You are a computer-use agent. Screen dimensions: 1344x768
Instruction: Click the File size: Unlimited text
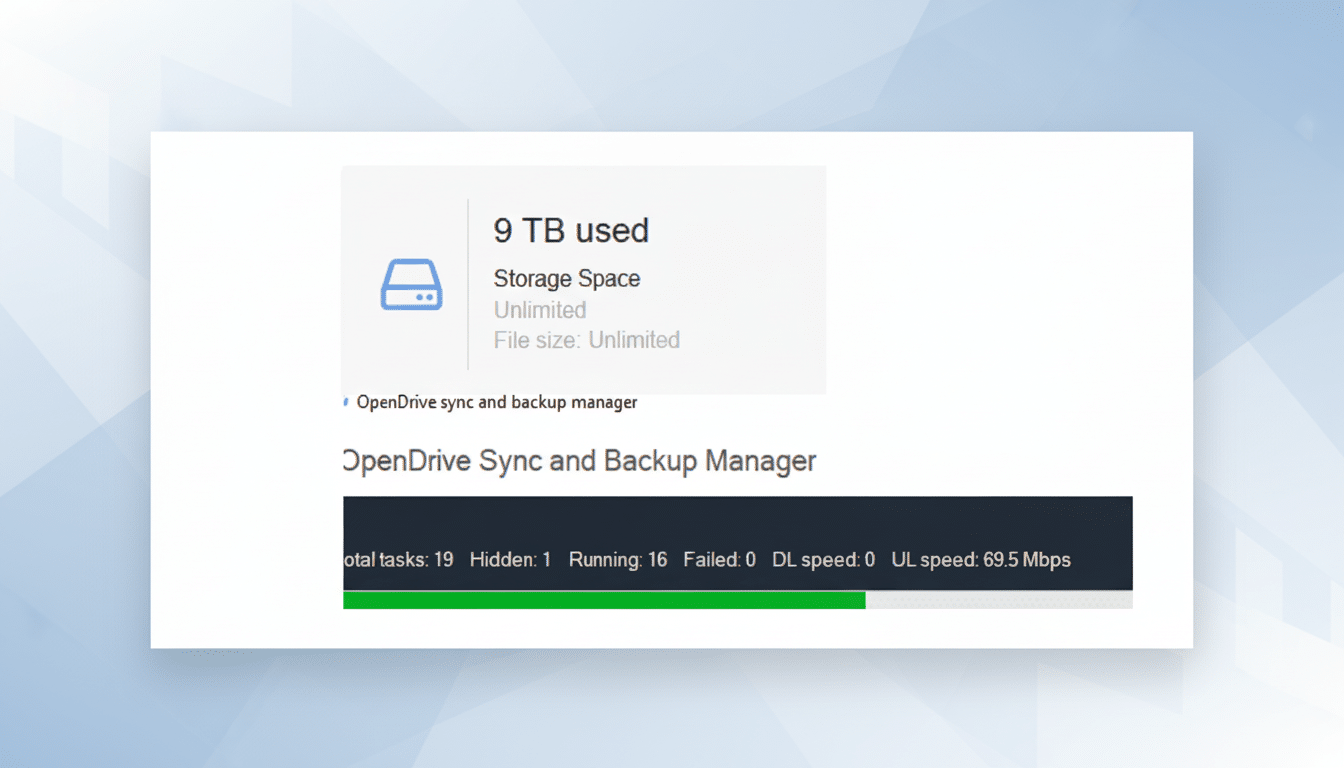(586, 340)
